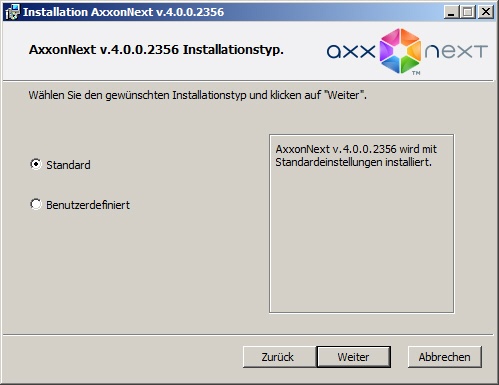499x385 pixels.
Task: Select the Benutzerdefiniert radio button
Action: point(36,204)
